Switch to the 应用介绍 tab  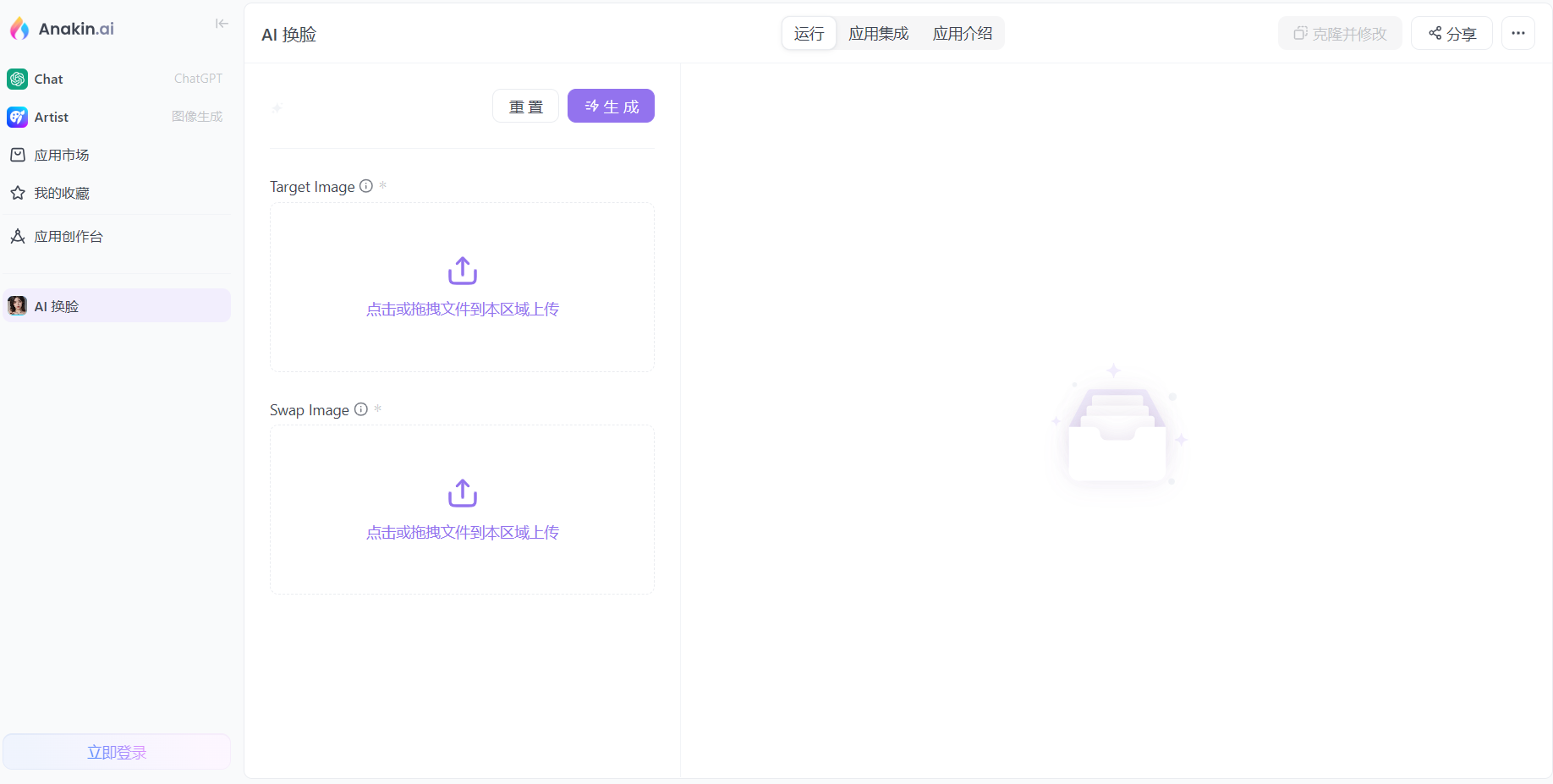pos(962,34)
